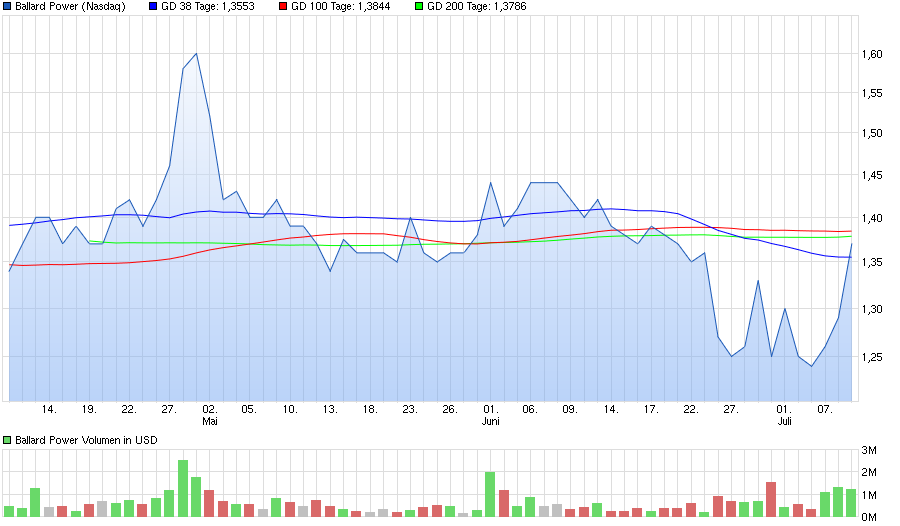The width and height of the screenshot is (900, 526).
Task: Click the red GD 100 Tage legend swatch
Action: pos(282,7)
